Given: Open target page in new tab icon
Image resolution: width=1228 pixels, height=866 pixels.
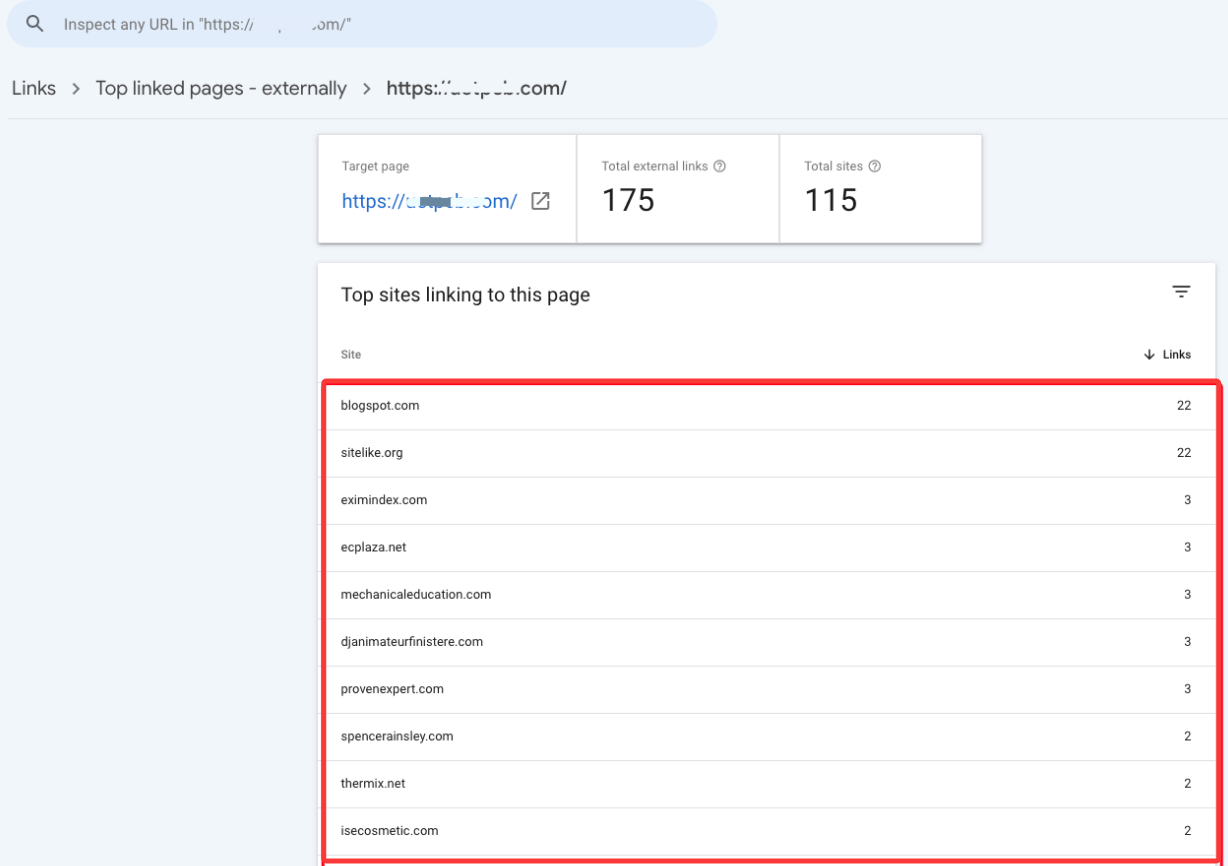Looking at the screenshot, I should click(x=540, y=201).
